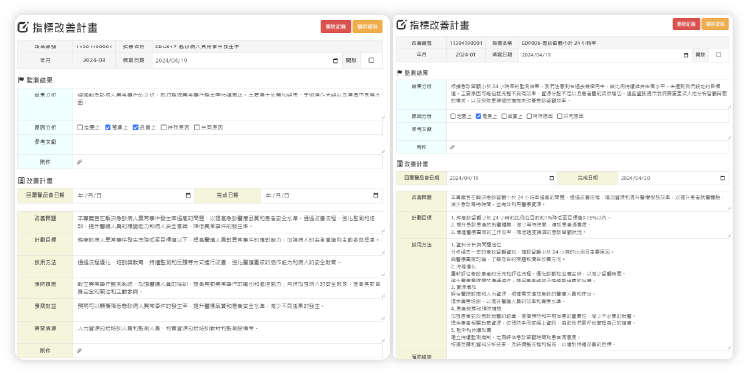The height and width of the screenshot is (375, 748).
Task: Toggle the 關閉 checkbox in 2024-01 form
Action: click(718, 55)
